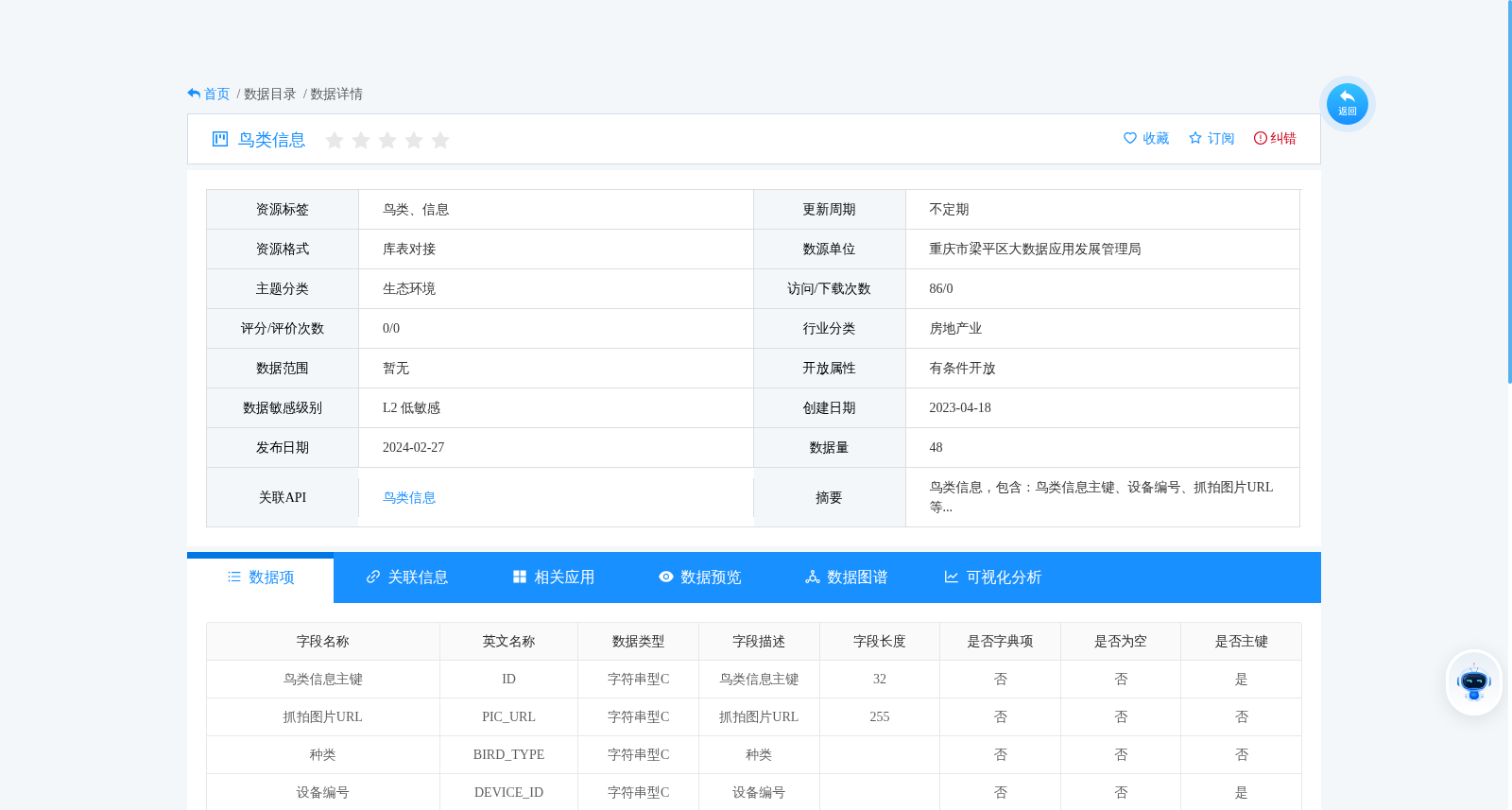Switch to the 数据项 tab
1512x810 pixels.
[x=261, y=577]
